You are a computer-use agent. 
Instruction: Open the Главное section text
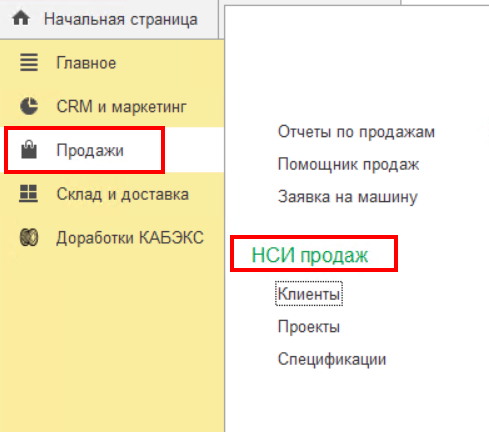click(86, 63)
